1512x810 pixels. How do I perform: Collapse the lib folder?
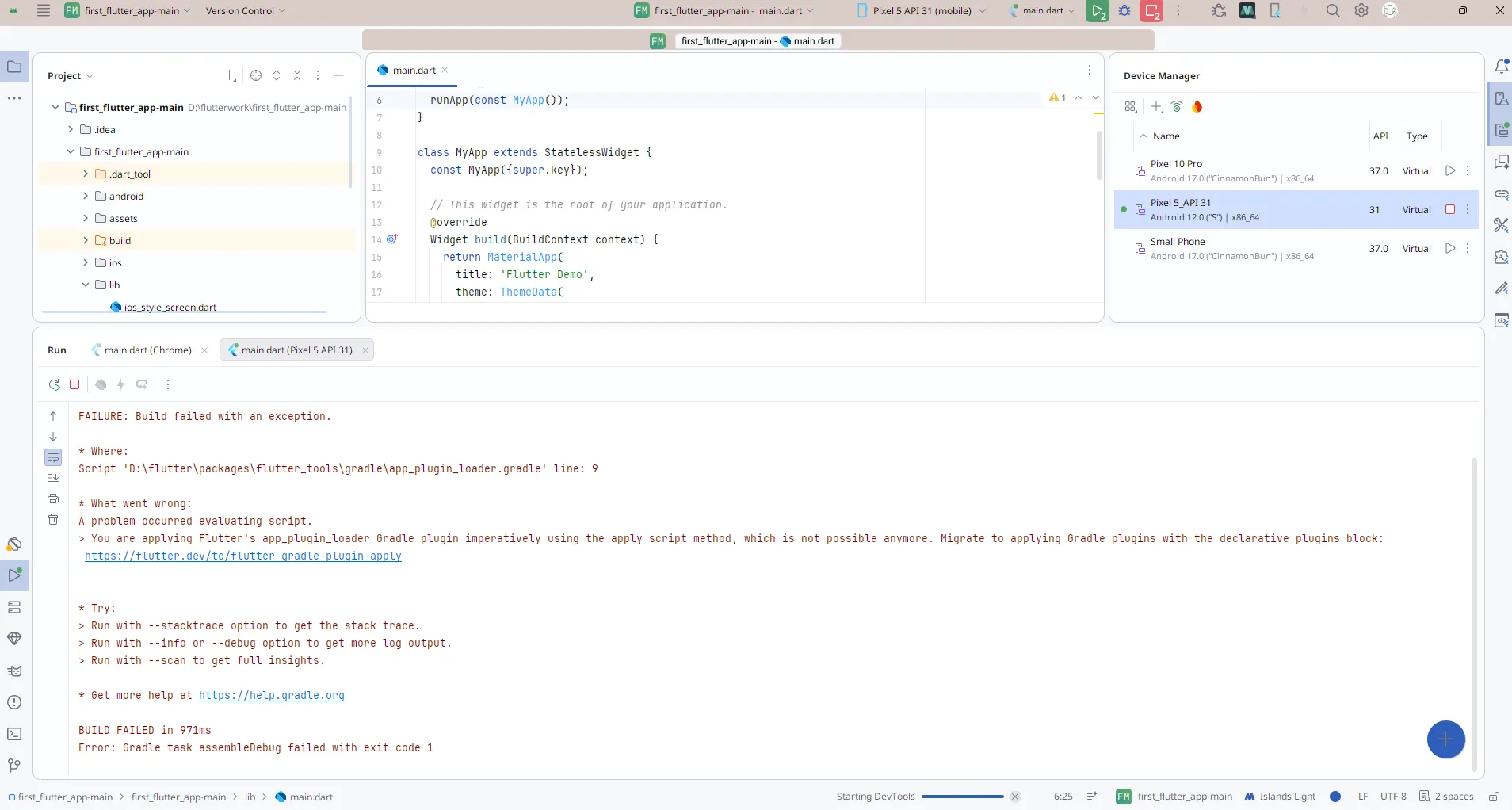85,285
